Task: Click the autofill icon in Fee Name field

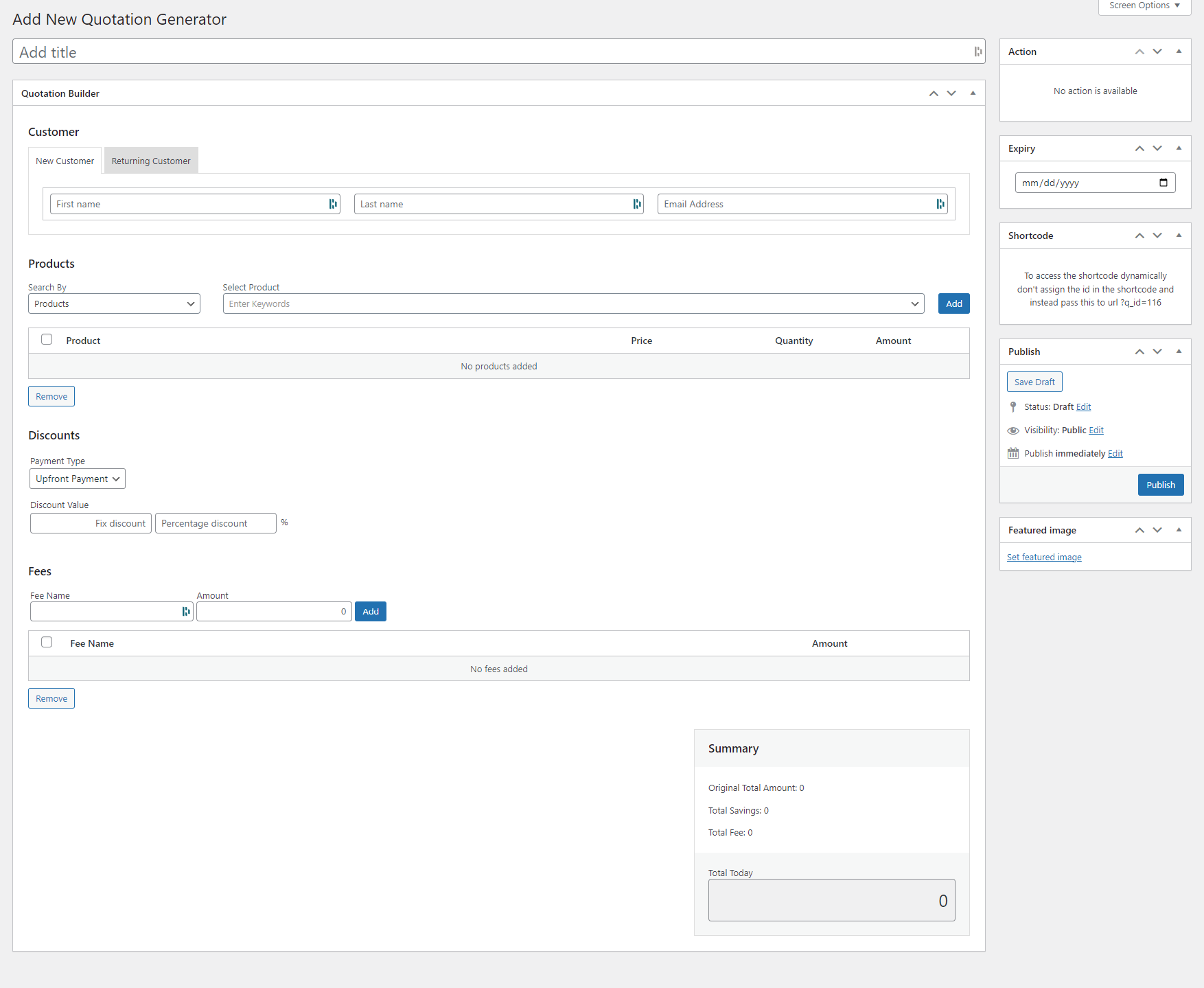Action: click(x=185, y=611)
